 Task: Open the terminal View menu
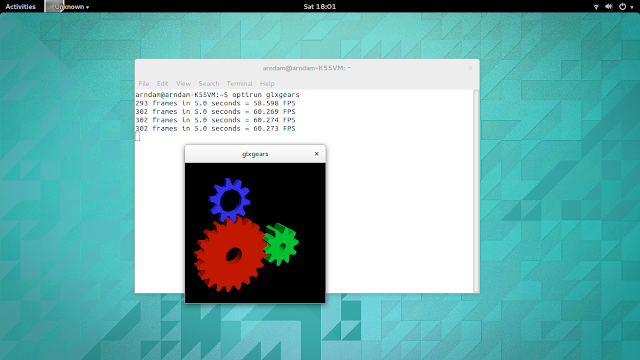[x=183, y=83]
